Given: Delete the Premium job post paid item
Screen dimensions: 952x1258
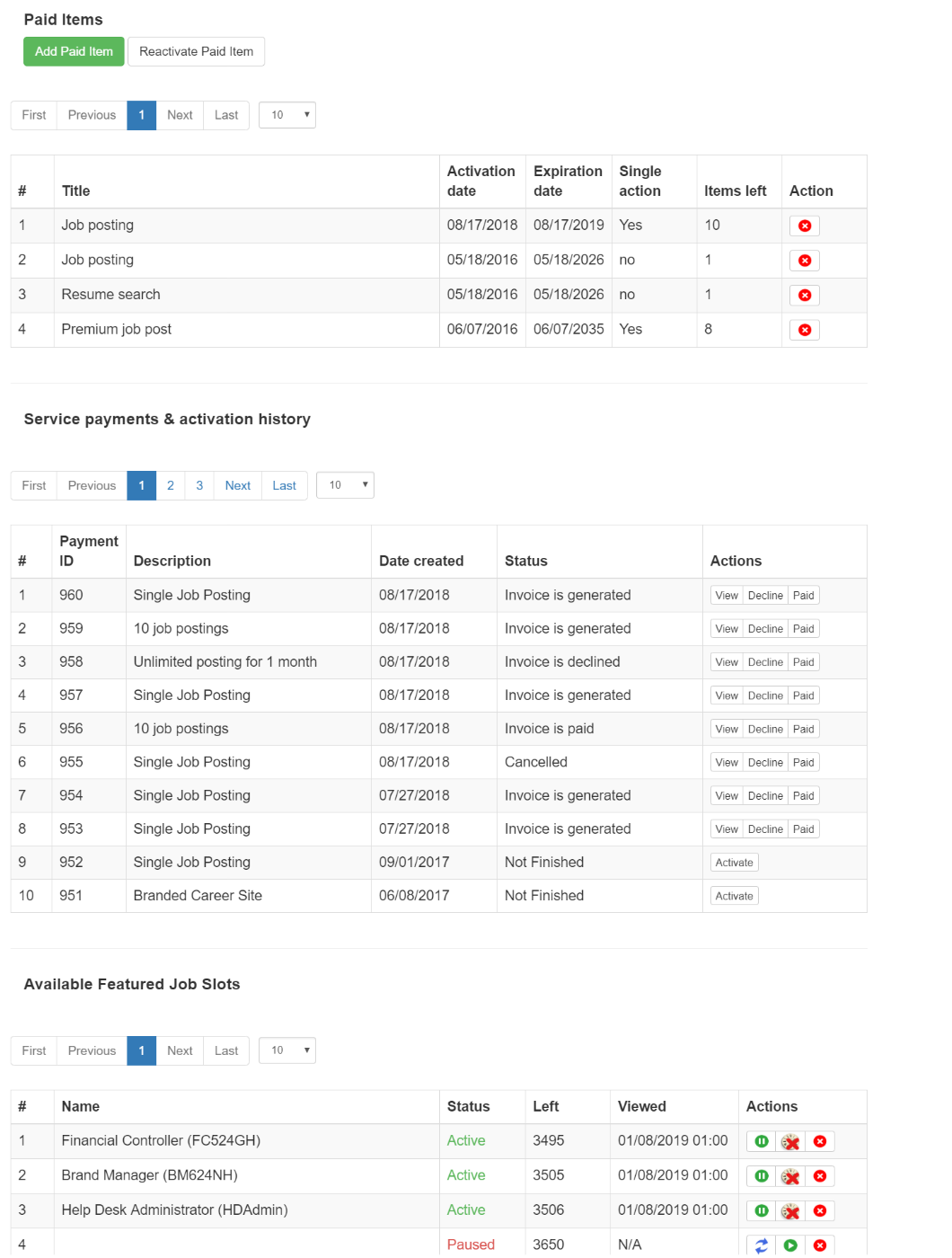Looking at the screenshot, I should pos(805,330).
